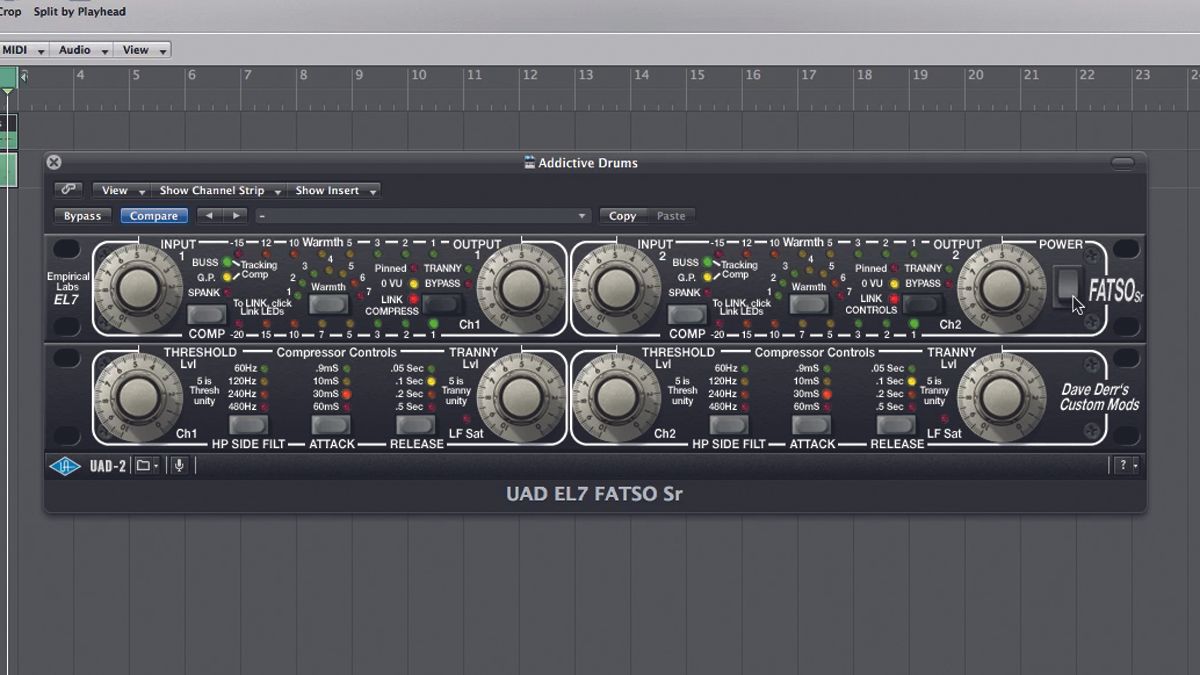Screen dimensions: 1200x675
Task: Click the Addictive Drums window title icon
Action: pos(530,162)
